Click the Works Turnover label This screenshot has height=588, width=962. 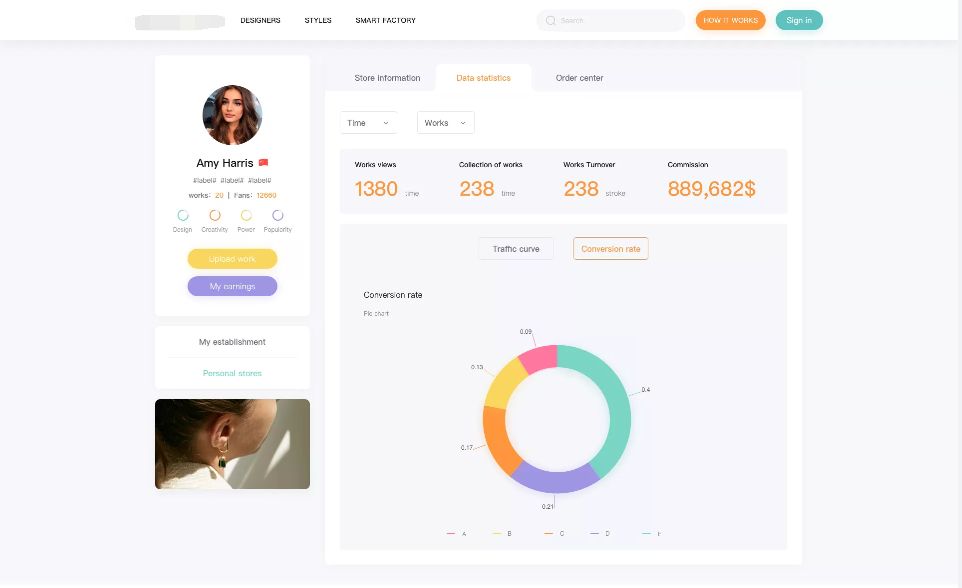tap(589, 164)
